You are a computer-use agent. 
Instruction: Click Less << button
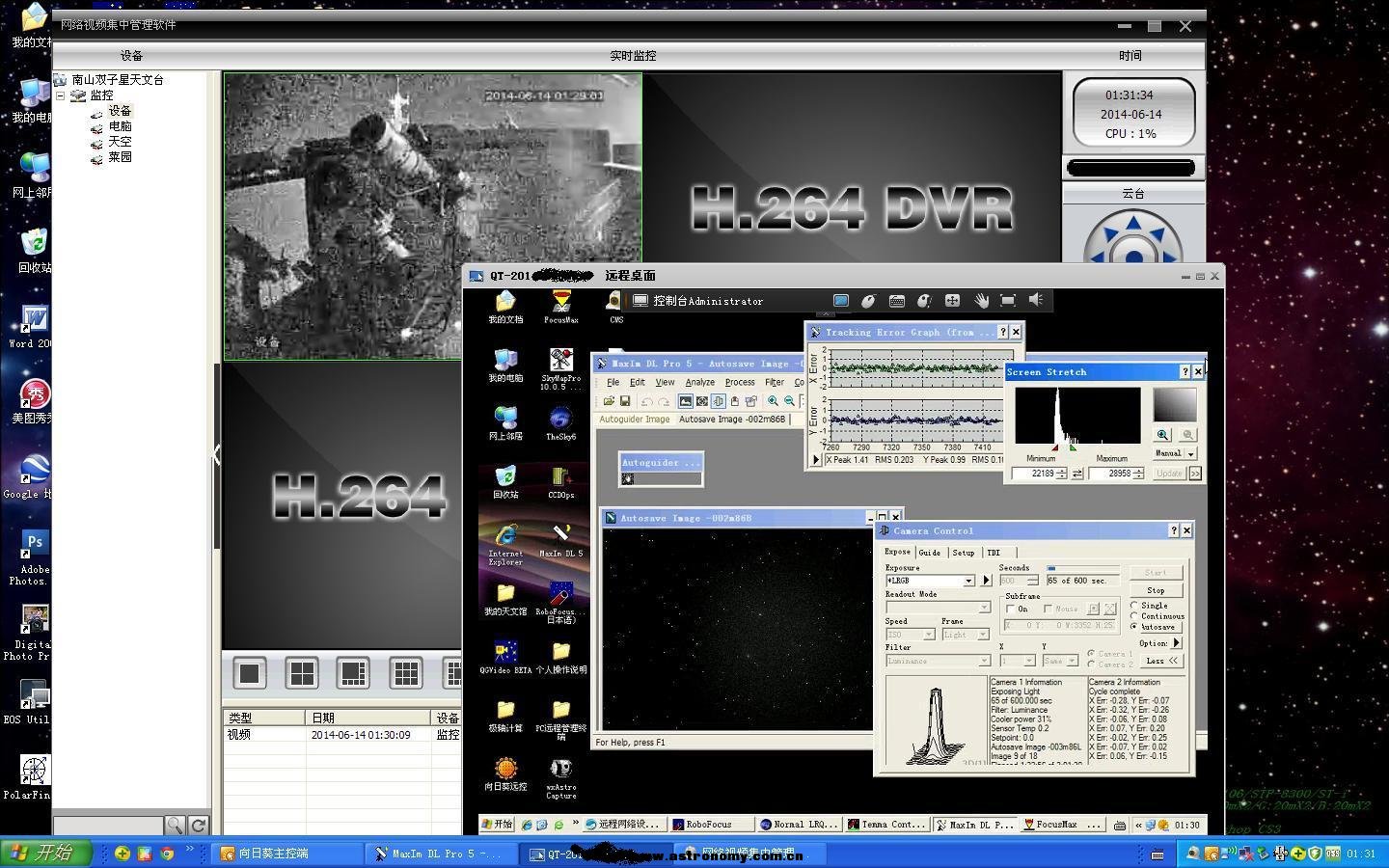tap(1160, 661)
